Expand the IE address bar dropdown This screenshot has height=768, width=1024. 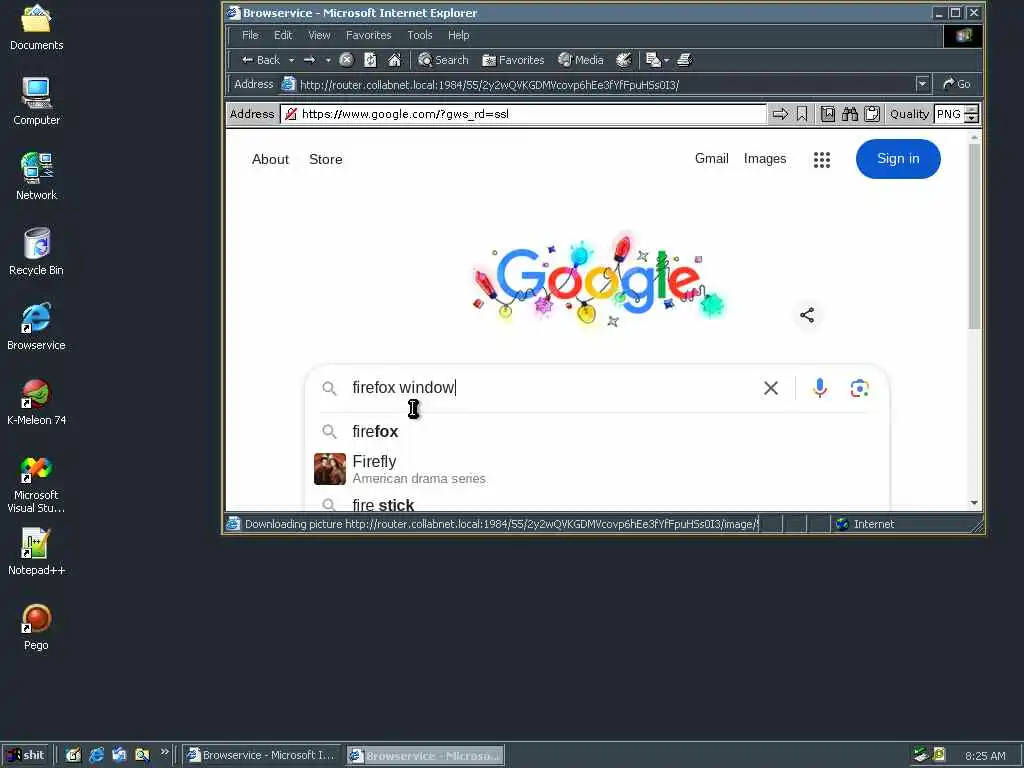[x=921, y=84]
